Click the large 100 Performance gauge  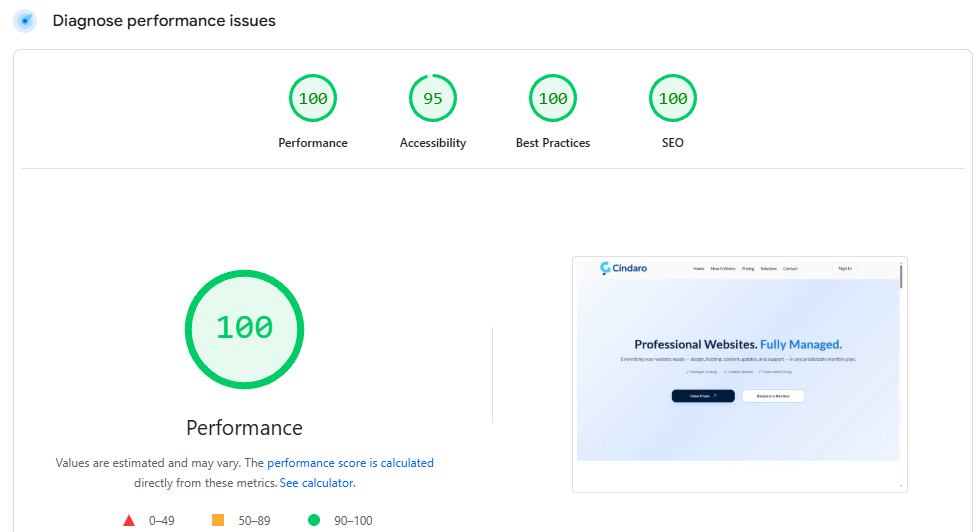coord(244,329)
